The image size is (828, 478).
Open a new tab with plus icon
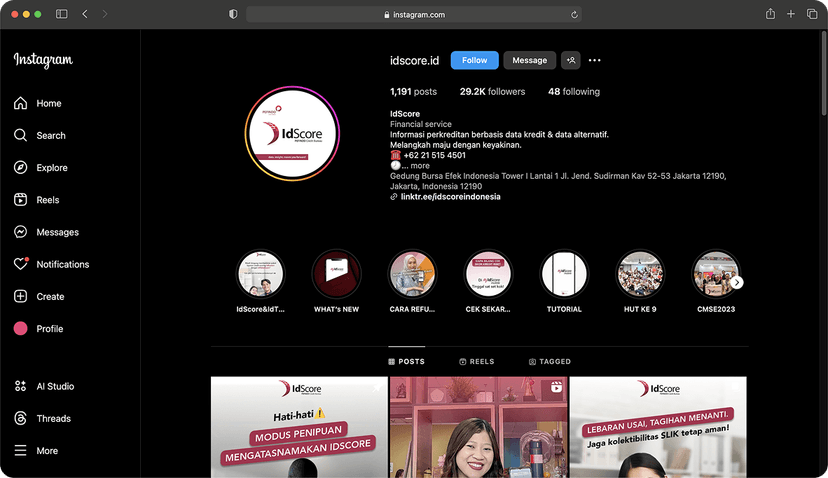[791, 14]
